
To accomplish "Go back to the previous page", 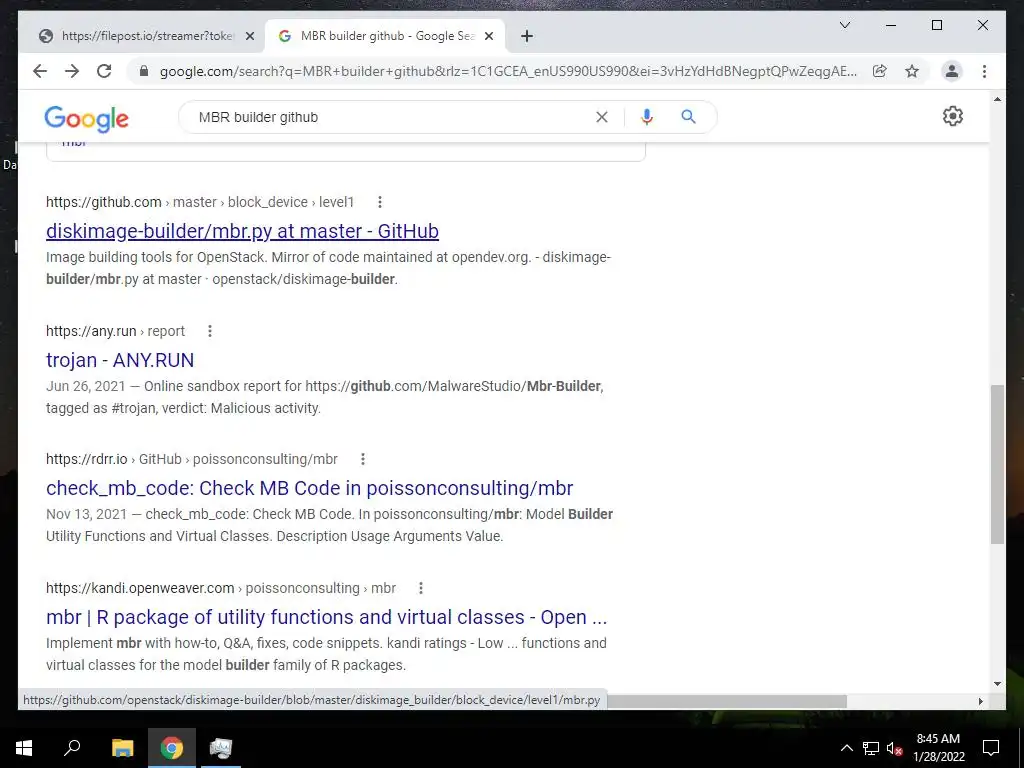I will pyautogui.click(x=40, y=71).
